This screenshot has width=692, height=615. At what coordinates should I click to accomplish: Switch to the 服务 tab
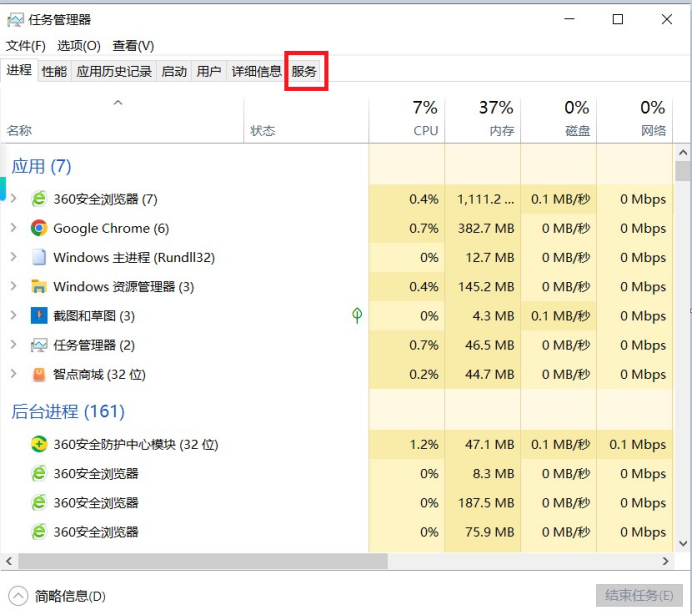[304, 71]
